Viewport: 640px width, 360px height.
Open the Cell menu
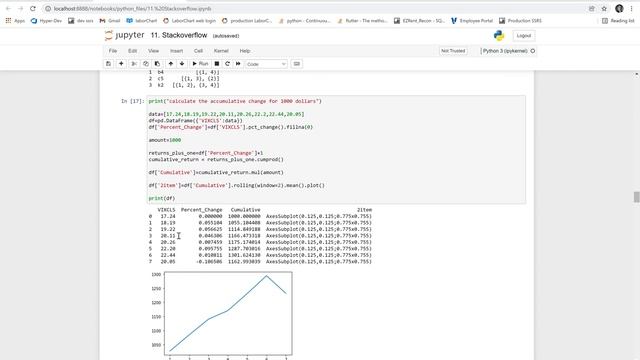[198, 51]
